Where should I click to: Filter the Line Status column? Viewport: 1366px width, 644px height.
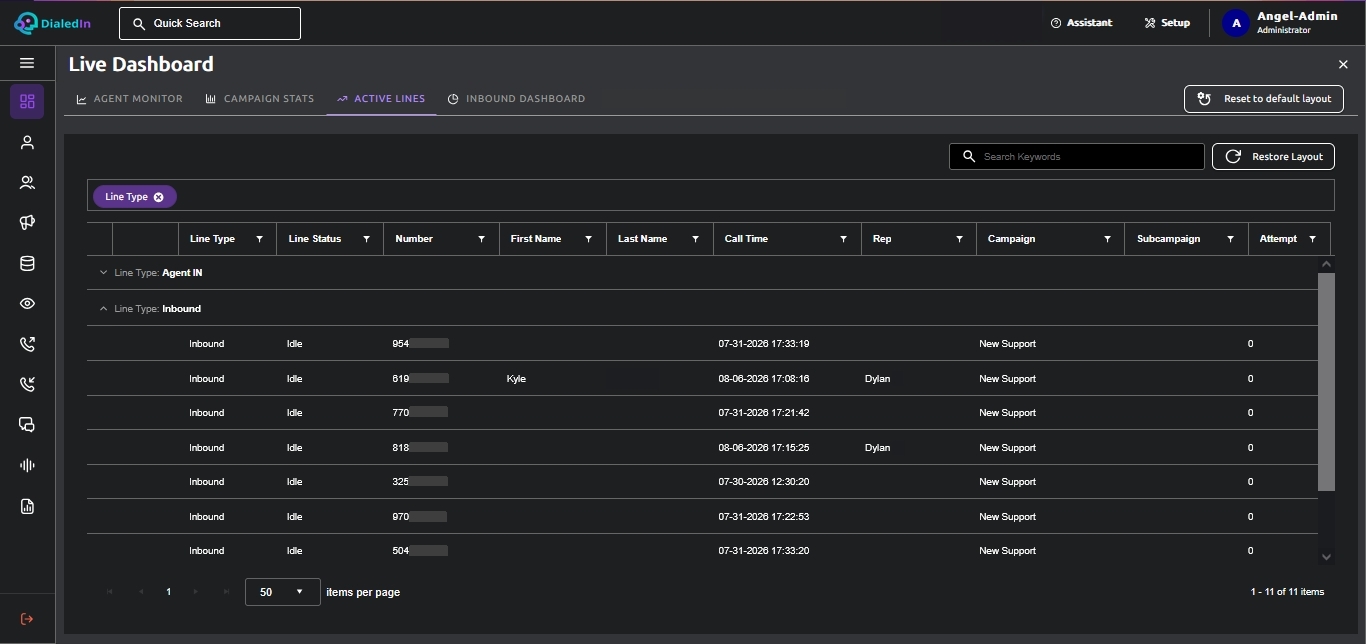(367, 239)
